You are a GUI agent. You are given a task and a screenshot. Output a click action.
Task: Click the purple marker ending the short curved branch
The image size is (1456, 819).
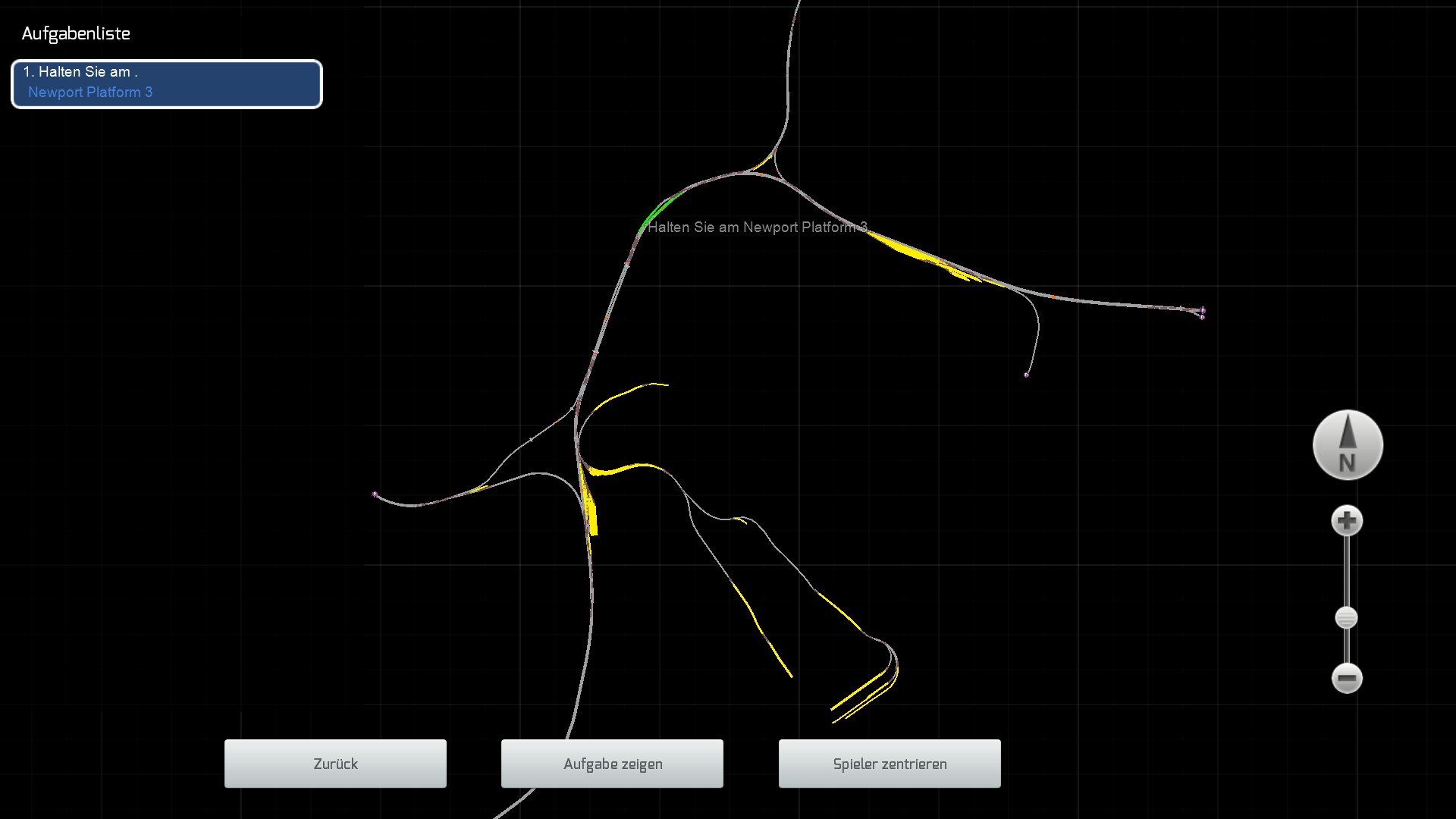point(1027,375)
